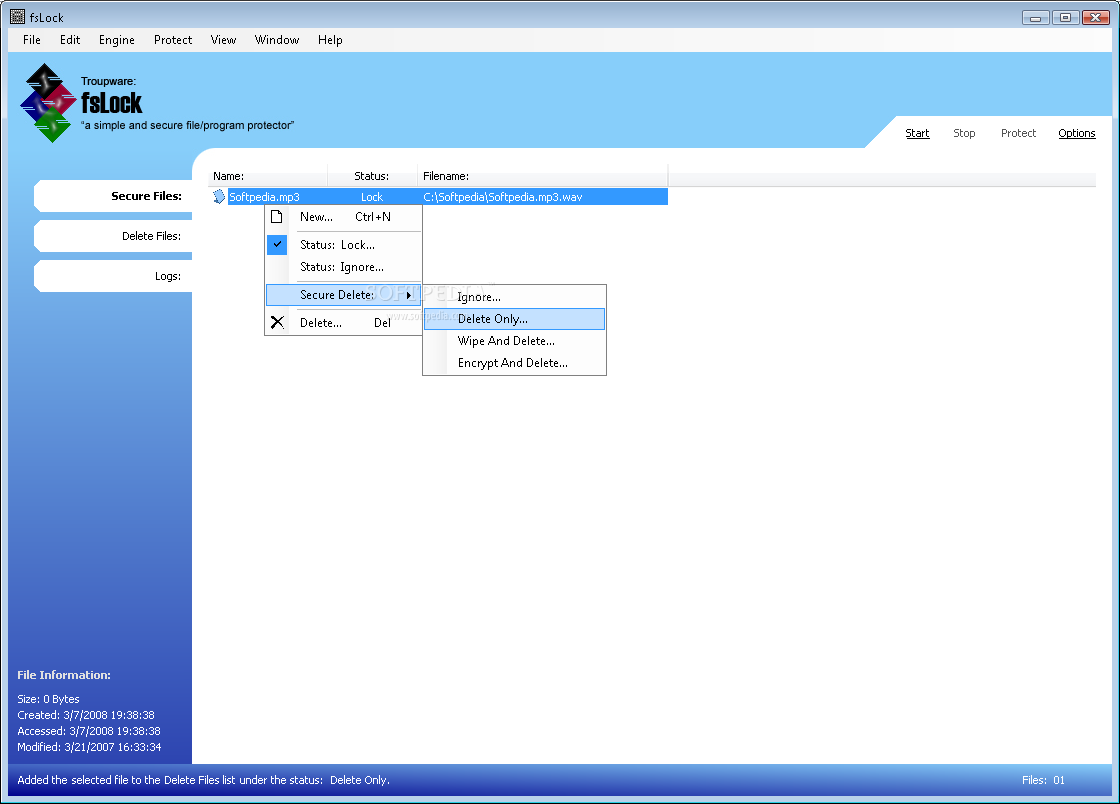Open the Edit menu
Viewport: 1120px width, 804px height.
[x=70, y=40]
